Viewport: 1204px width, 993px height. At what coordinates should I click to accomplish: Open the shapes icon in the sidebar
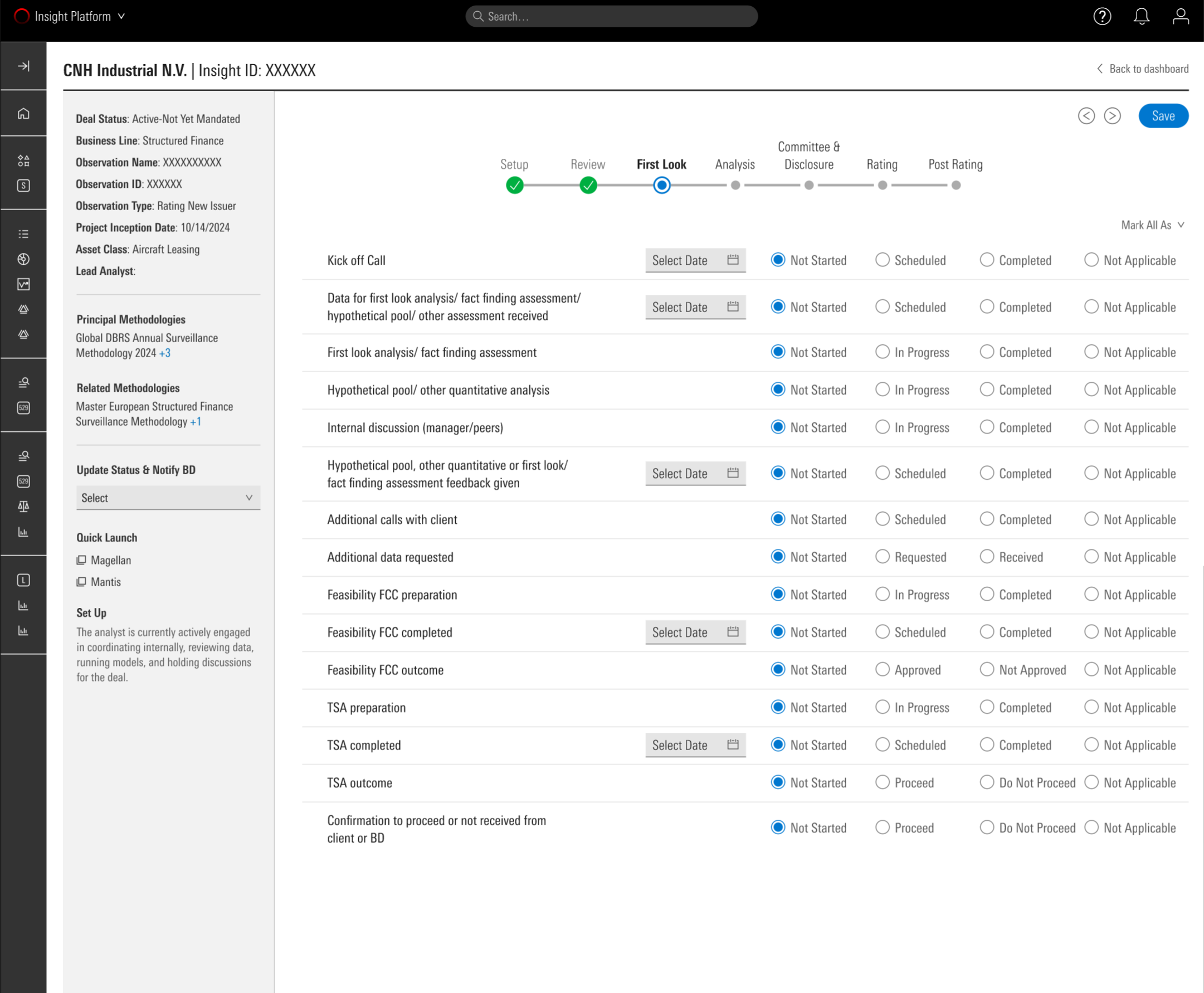click(23, 160)
